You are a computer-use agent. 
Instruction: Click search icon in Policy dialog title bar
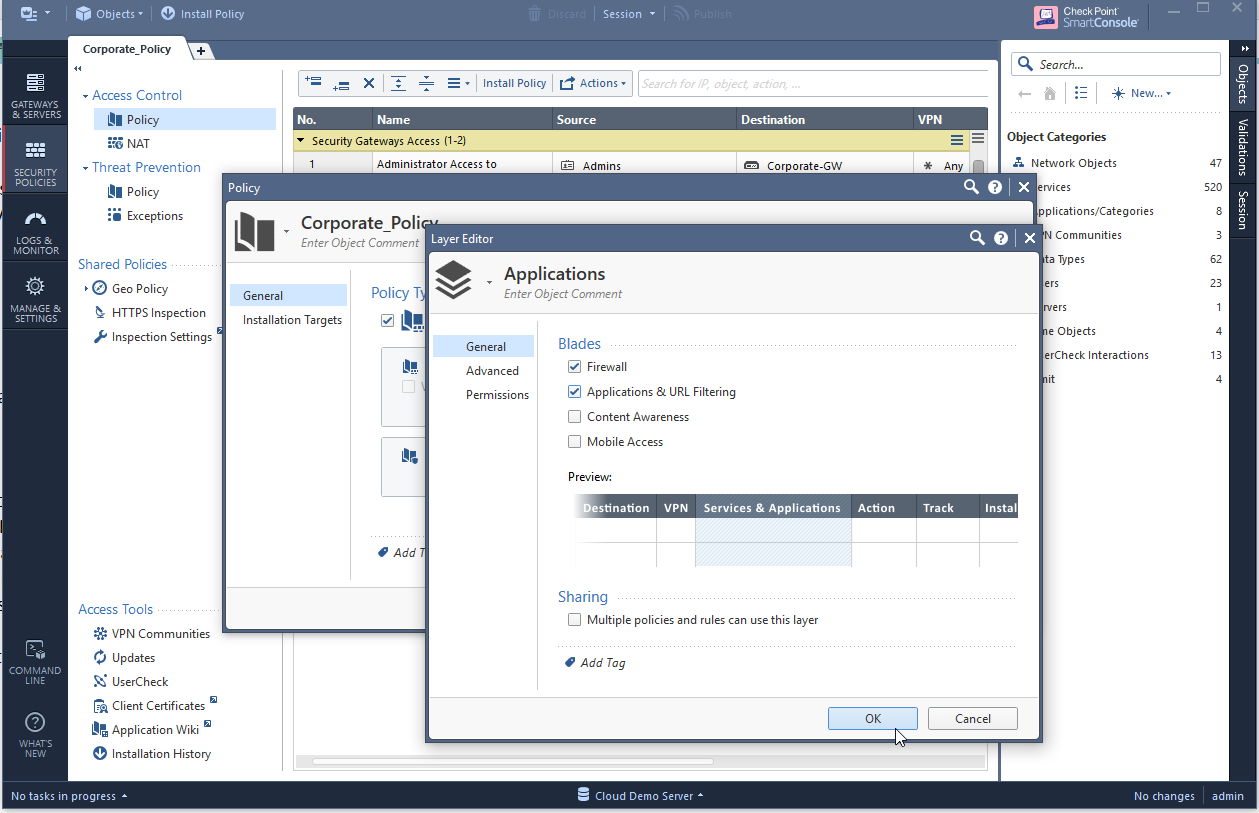[x=970, y=187]
